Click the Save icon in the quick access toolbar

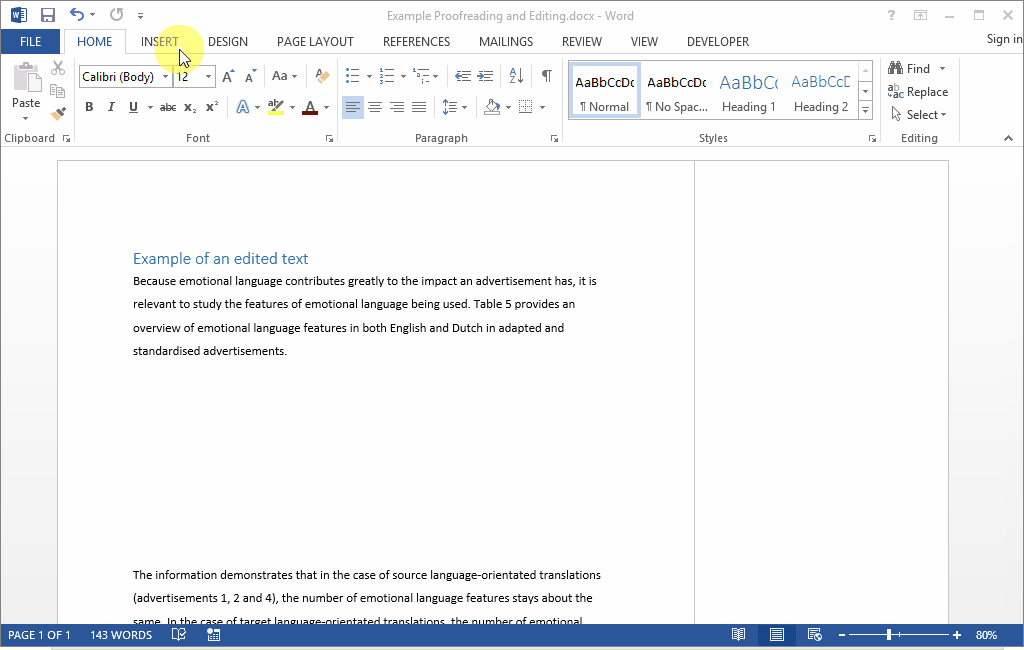(47, 15)
